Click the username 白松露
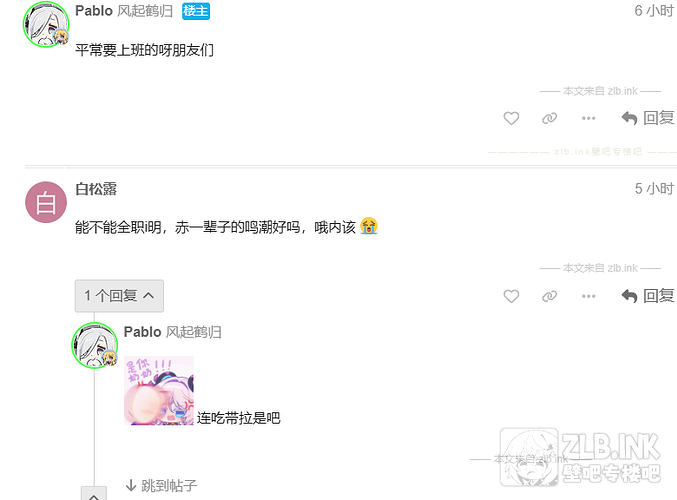677x500 pixels. point(96,189)
